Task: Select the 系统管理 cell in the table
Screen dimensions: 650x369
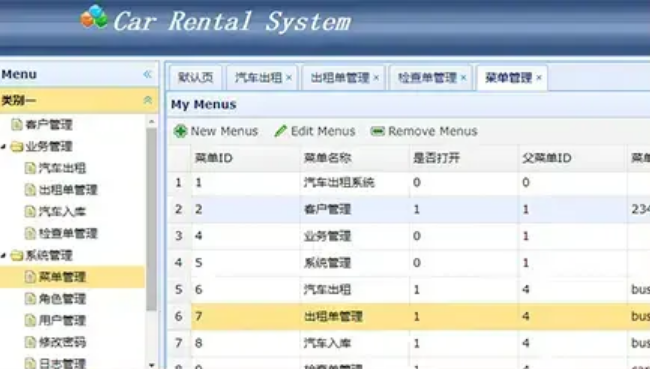Action: point(354,263)
